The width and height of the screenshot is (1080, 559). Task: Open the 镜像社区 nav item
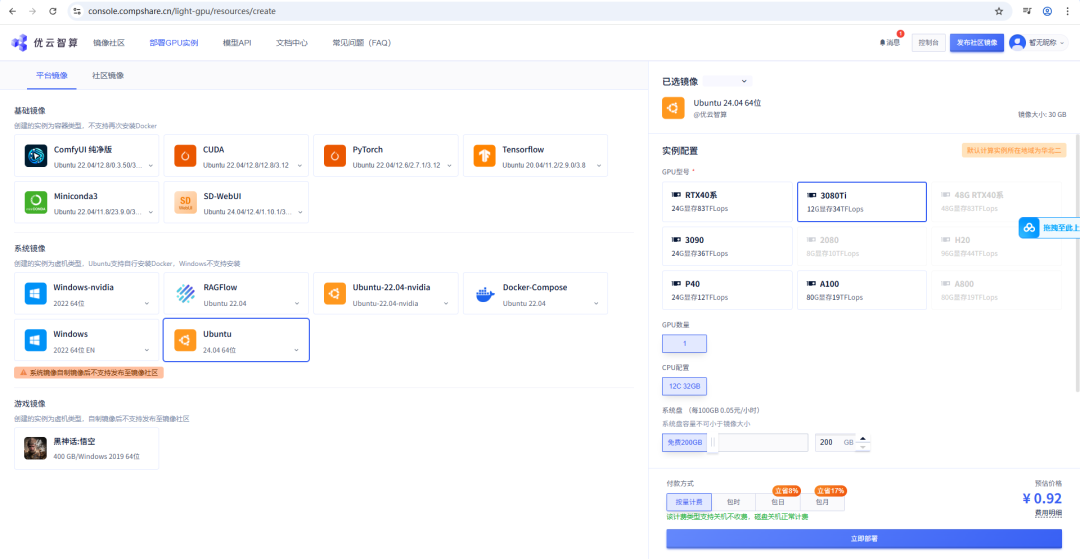click(x=109, y=43)
